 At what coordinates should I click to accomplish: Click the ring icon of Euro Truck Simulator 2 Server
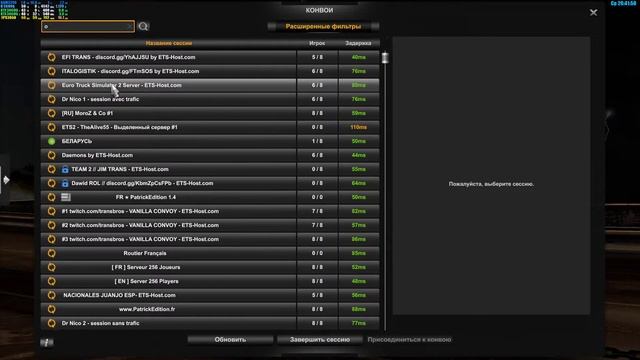point(51,85)
